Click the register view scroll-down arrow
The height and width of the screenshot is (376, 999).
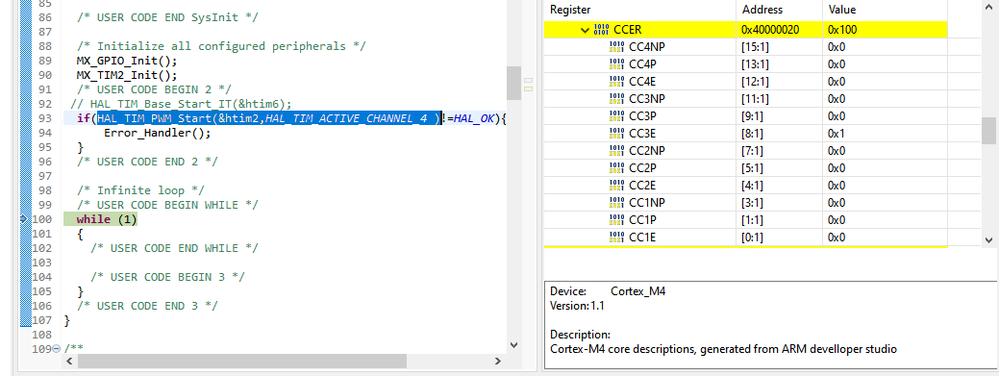tap(988, 240)
